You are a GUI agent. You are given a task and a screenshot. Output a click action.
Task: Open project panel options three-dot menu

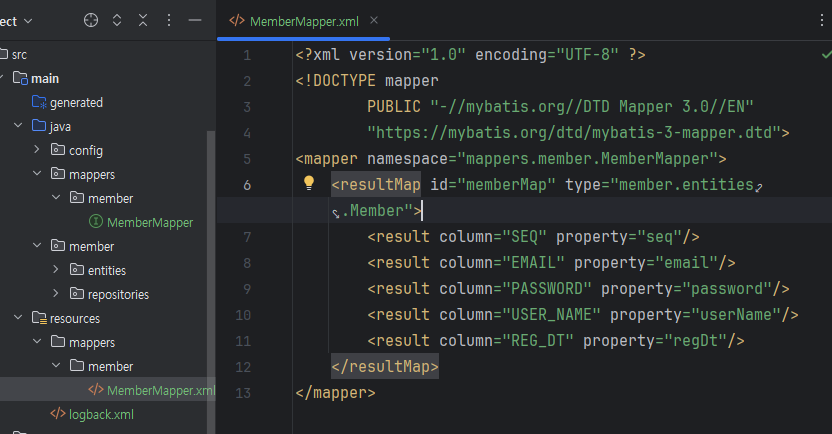169,21
